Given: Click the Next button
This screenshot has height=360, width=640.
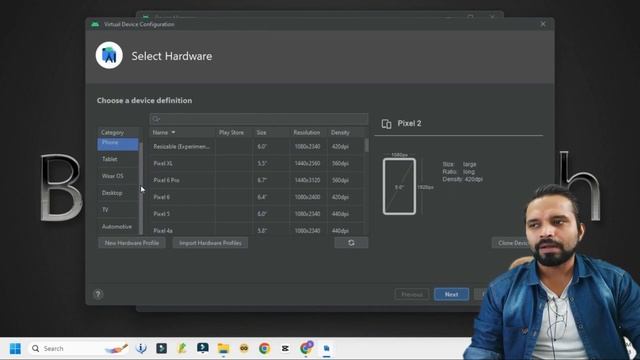Looking at the screenshot, I should (x=451, y=294).
